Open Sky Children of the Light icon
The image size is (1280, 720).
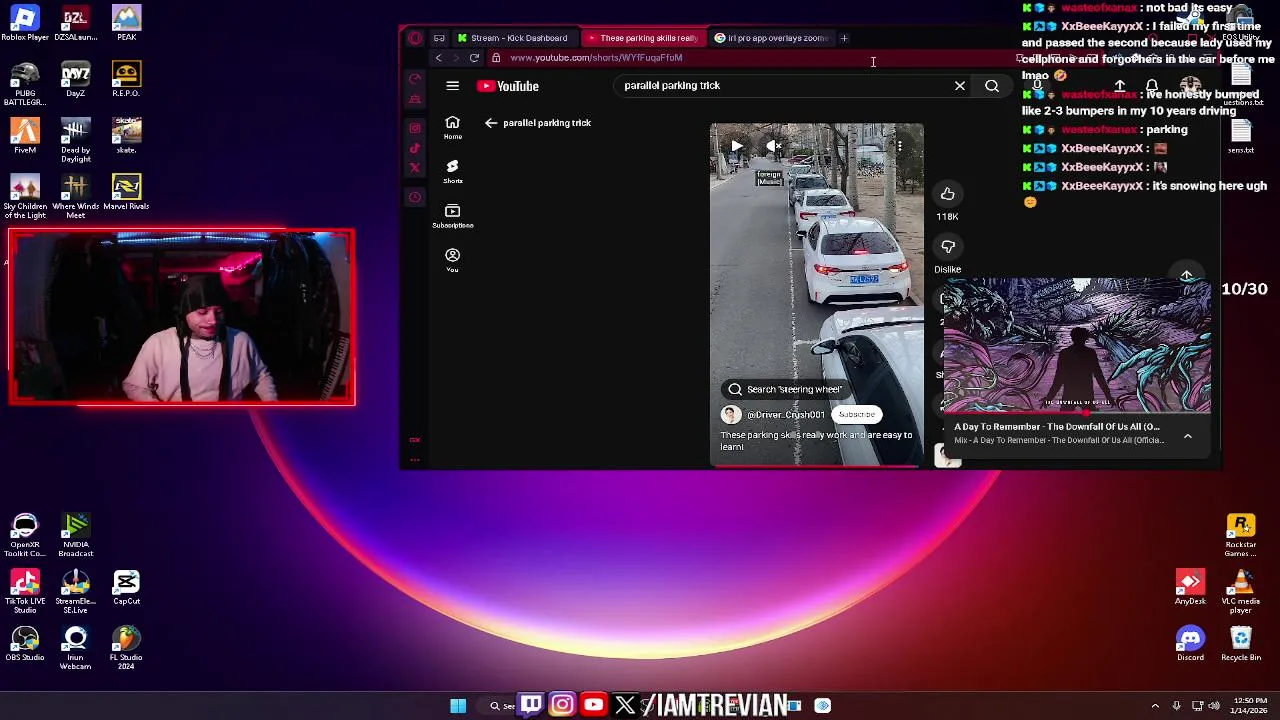click(25, 197)
